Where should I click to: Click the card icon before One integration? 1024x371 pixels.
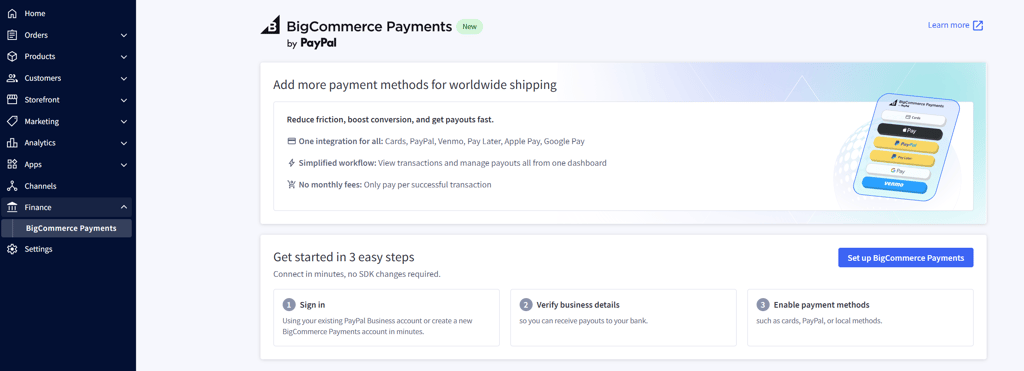coord(291,141)
